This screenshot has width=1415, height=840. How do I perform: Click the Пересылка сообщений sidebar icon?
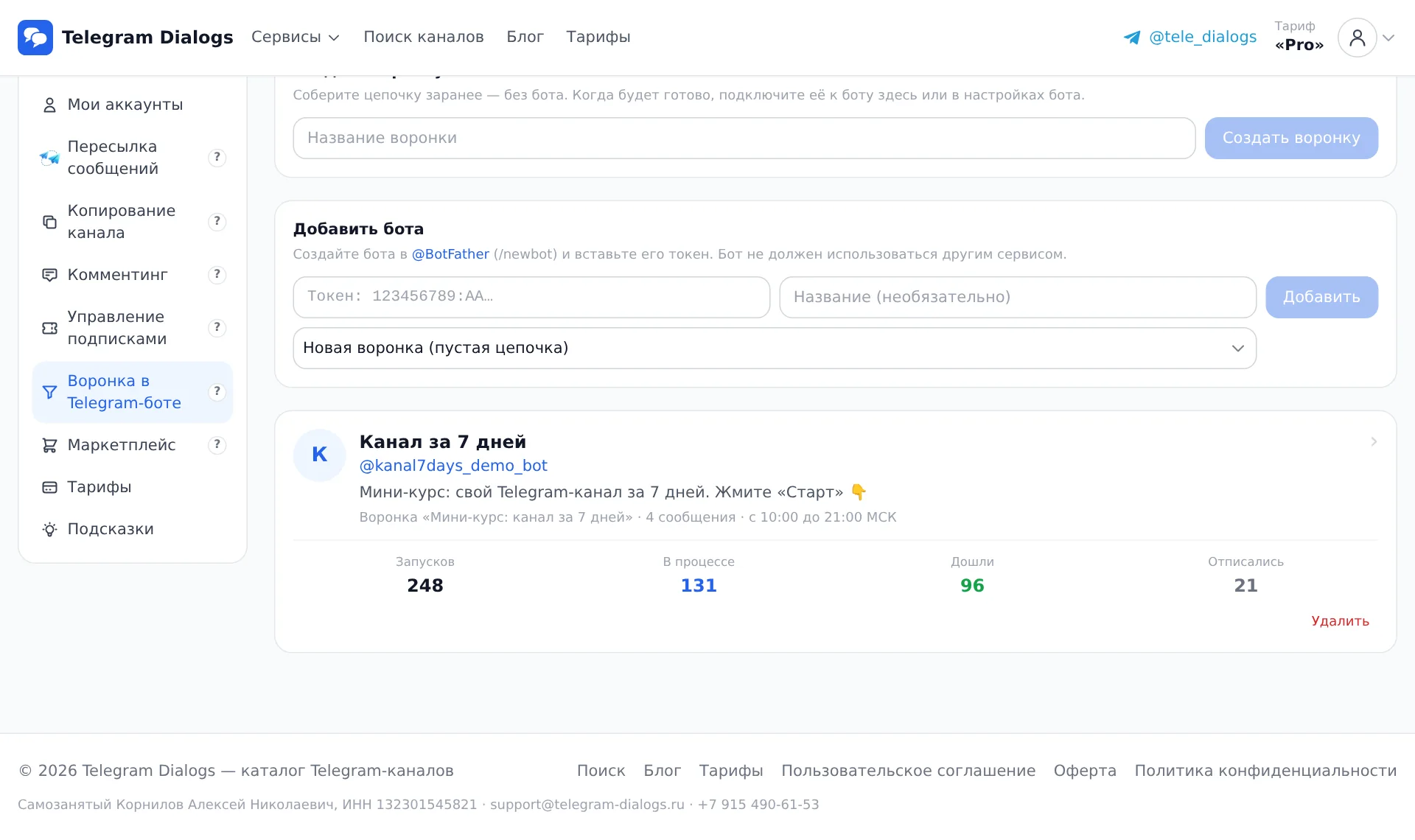(49, 158)
